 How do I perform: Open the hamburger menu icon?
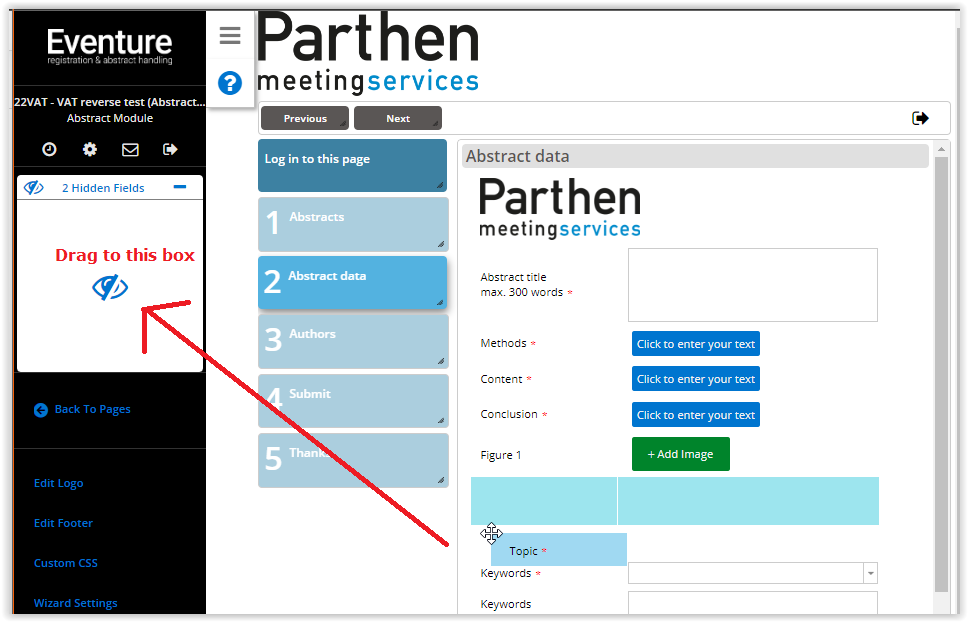click(230, 35)
